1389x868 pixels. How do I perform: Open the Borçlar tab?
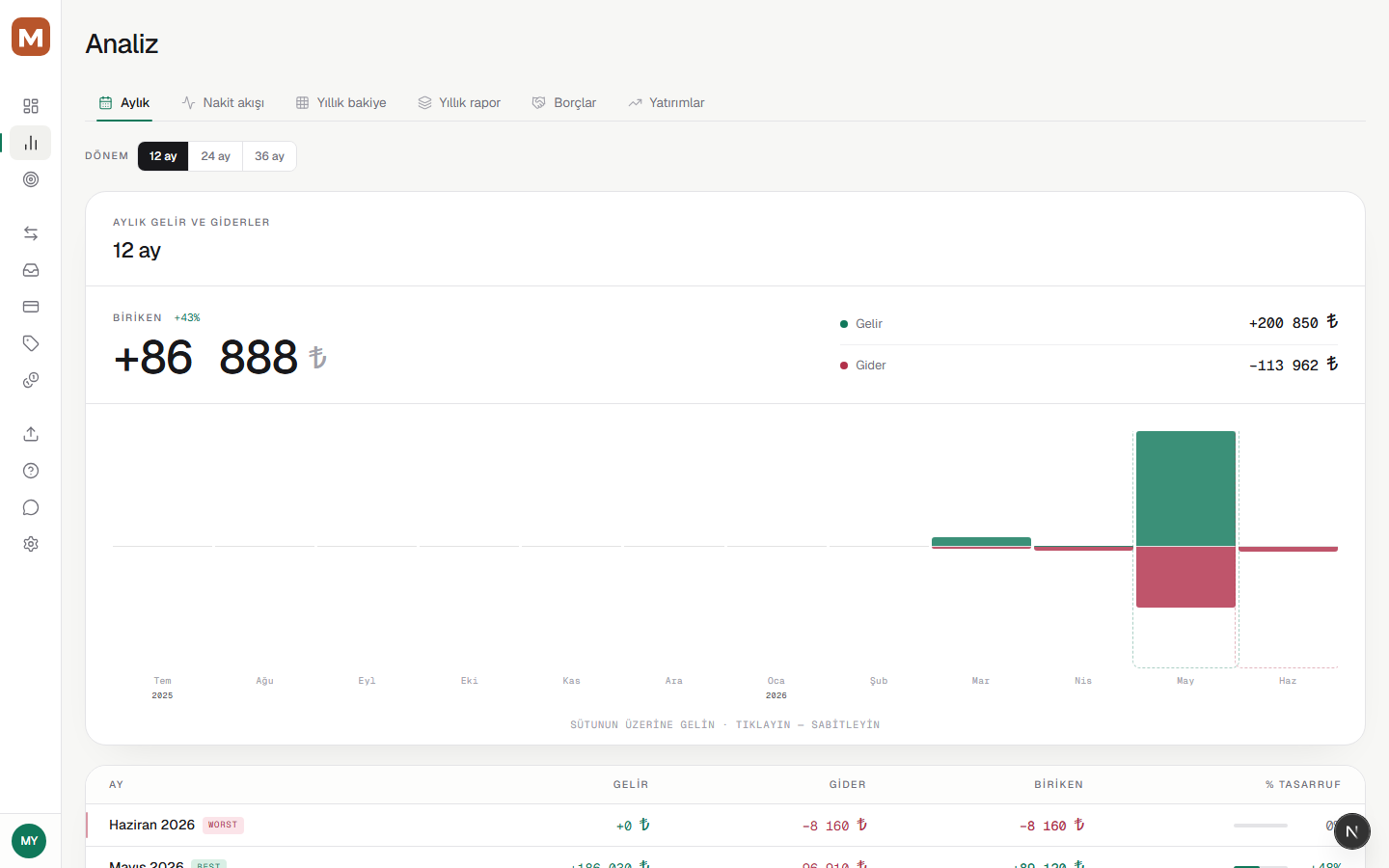point(564,103)
